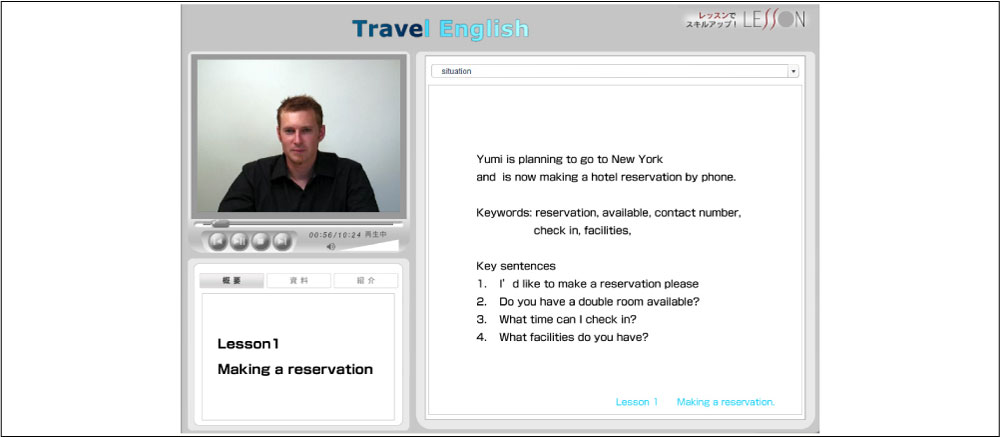The image size is (1000, 437).
Task: Toggle play/pause on the lesson video
Action: pos(239,241)
